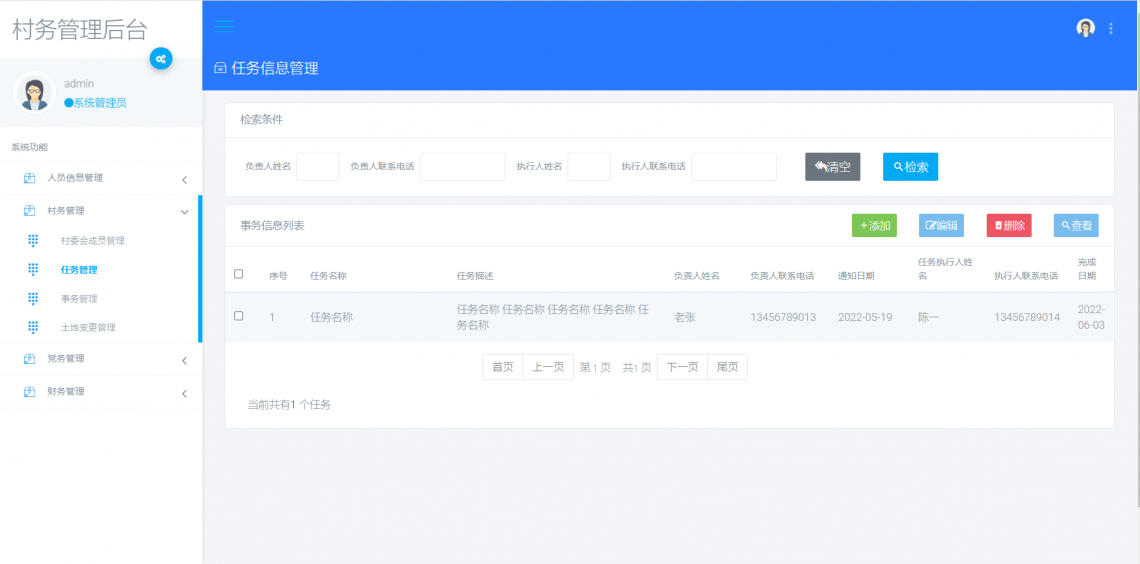Click the 系统管理员 role label
Screen dimensions: 1140x564
click(100, 103)
